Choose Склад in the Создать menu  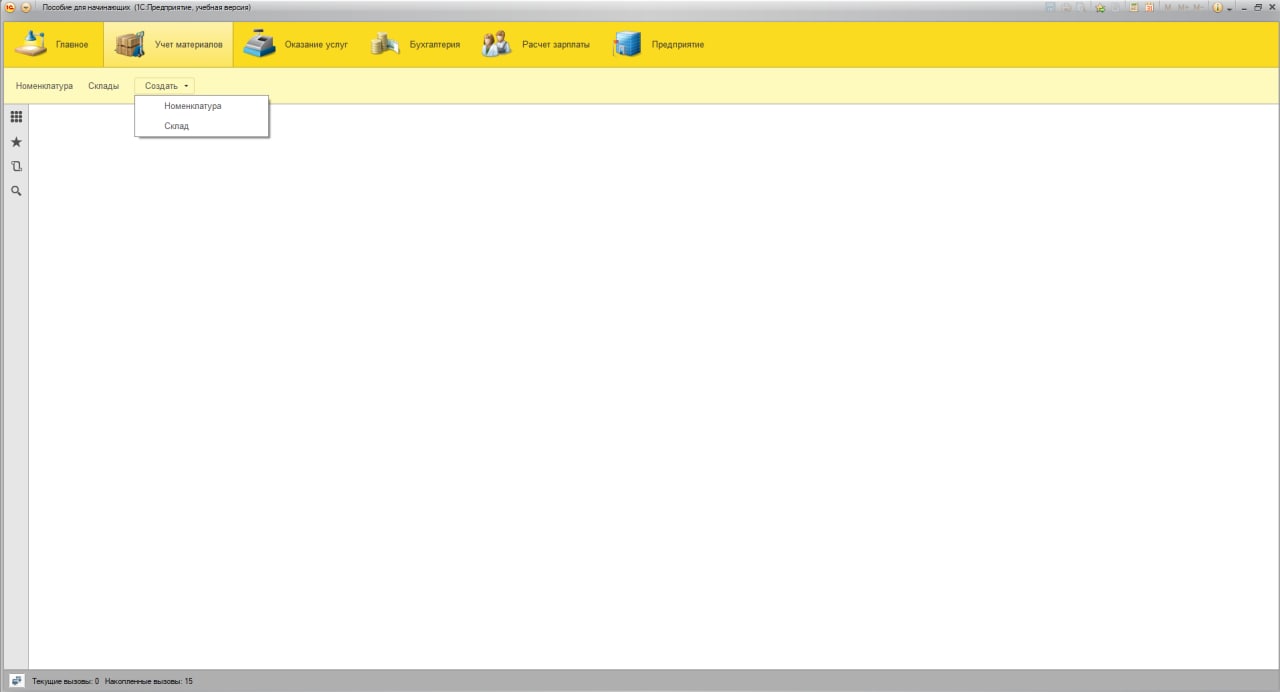176,126
